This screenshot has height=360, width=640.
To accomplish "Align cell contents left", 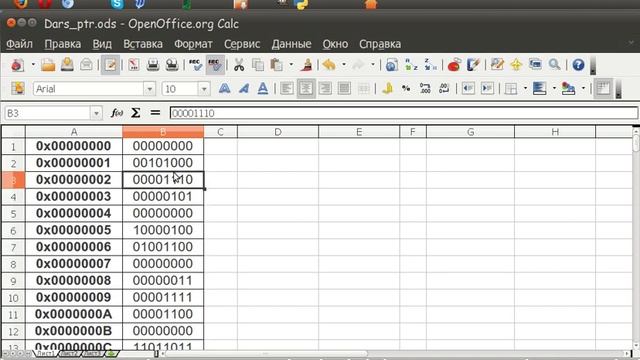I will pyautogui.click(x=287, y=89).
